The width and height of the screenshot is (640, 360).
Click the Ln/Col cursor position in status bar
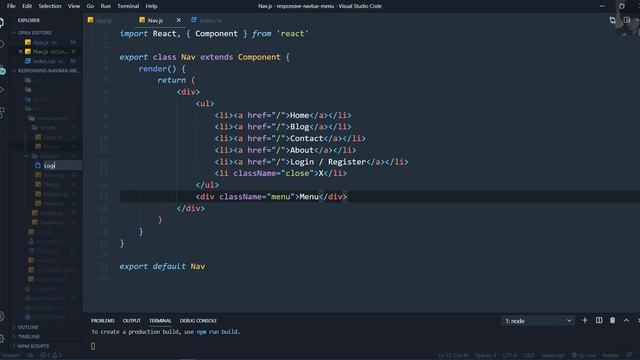tap(453, 356)
